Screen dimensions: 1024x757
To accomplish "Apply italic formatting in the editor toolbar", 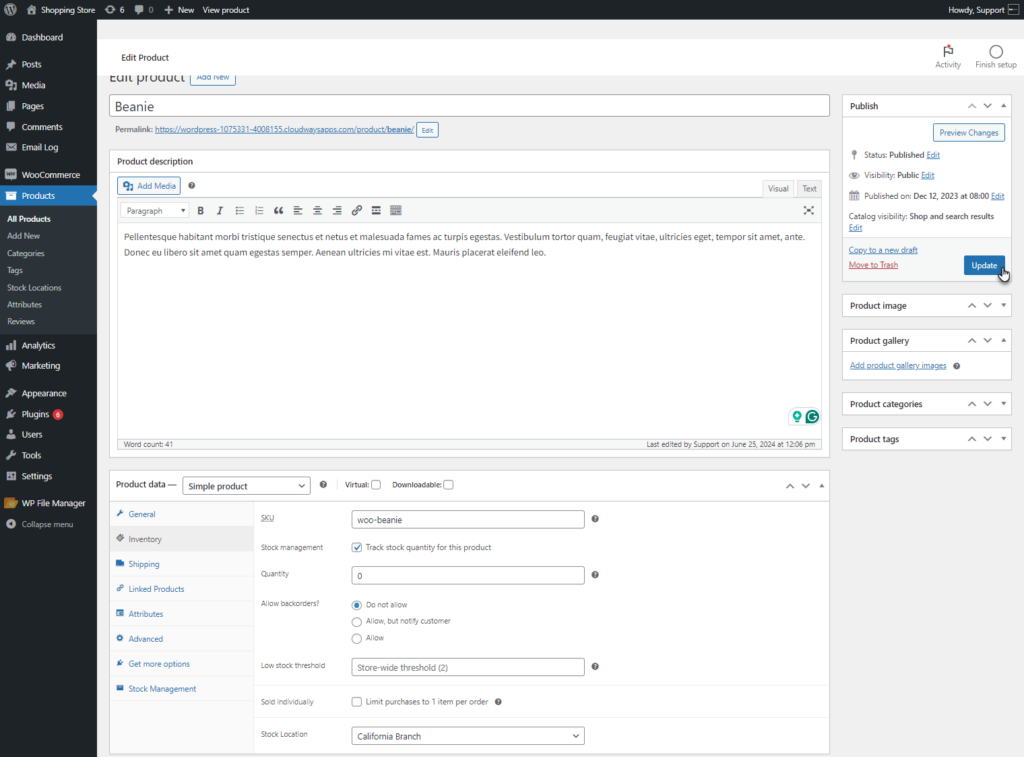I will tap(220, 210).
